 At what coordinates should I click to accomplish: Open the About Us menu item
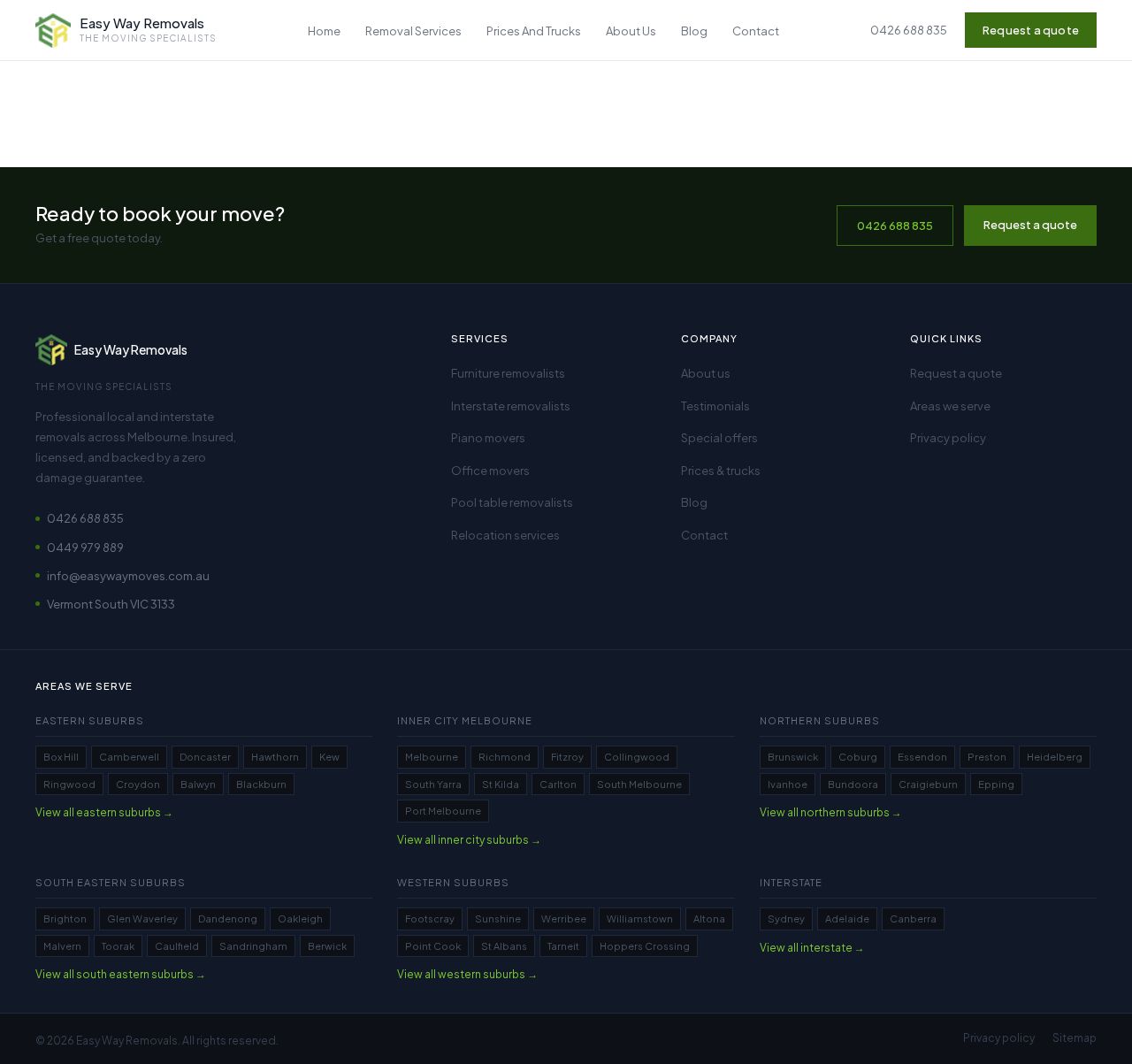[631, 31]
